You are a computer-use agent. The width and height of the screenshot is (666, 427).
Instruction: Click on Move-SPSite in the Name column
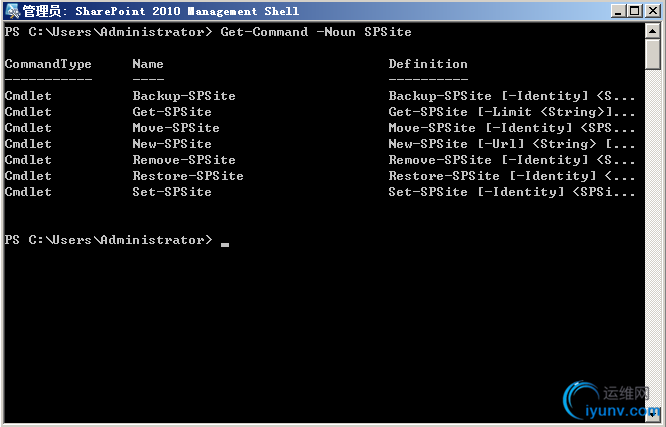pos(176,128)
